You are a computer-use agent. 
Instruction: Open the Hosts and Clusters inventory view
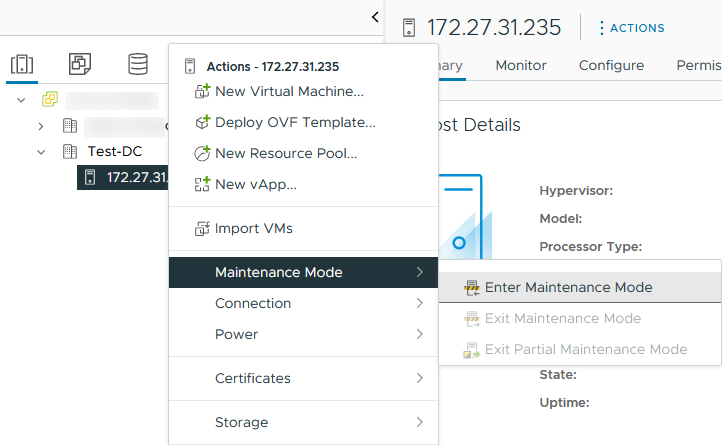coord(22,64)
